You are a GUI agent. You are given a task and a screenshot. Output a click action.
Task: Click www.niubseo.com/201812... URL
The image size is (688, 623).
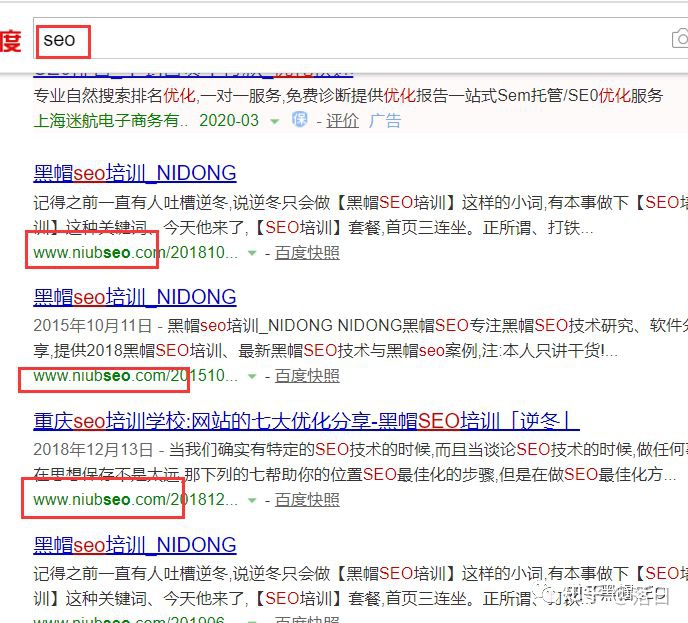click(x=135, y=500)
